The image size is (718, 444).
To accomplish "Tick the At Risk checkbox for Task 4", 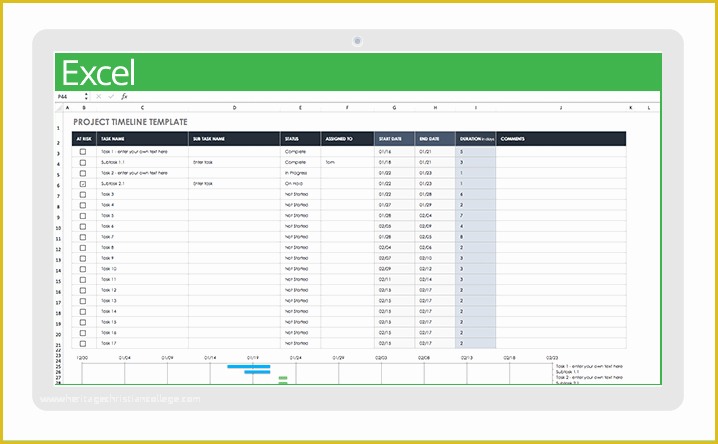I will pyautogui.click(x=83, y=205).
